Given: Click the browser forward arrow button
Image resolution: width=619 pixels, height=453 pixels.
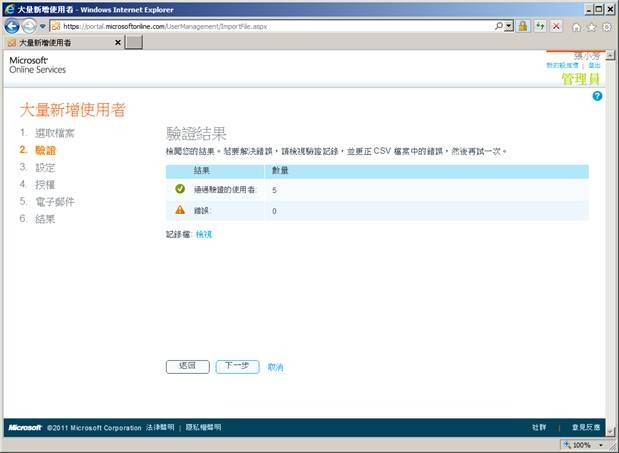Looking at the screenshot, I should 29,26.
